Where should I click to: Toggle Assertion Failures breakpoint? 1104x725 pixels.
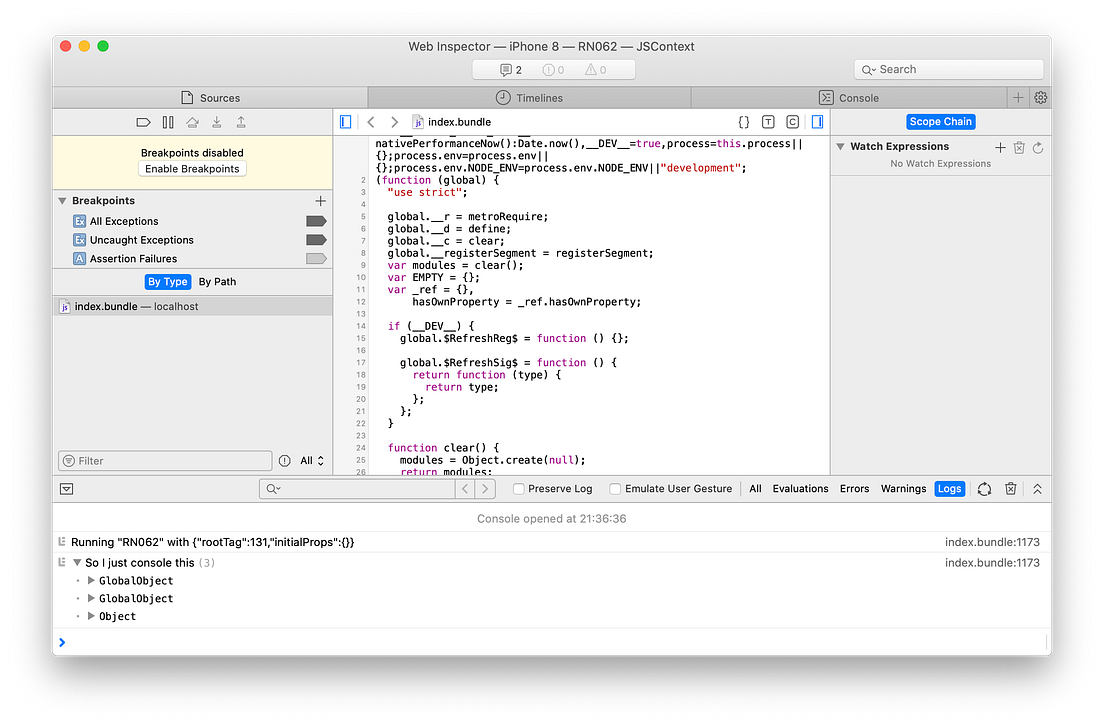pyautogui.click(x=316, y=258)
